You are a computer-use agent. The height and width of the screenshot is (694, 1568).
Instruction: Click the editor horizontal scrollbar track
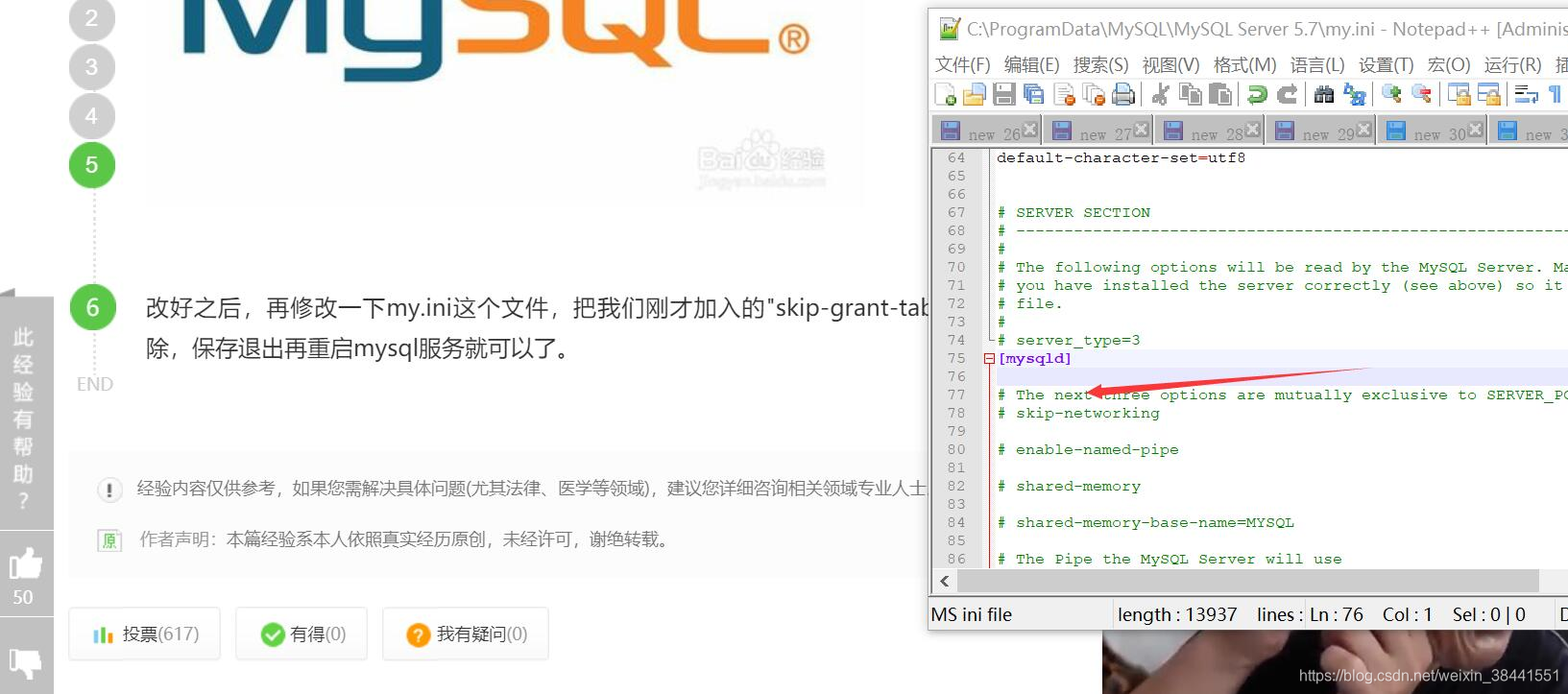[1248, 581]
